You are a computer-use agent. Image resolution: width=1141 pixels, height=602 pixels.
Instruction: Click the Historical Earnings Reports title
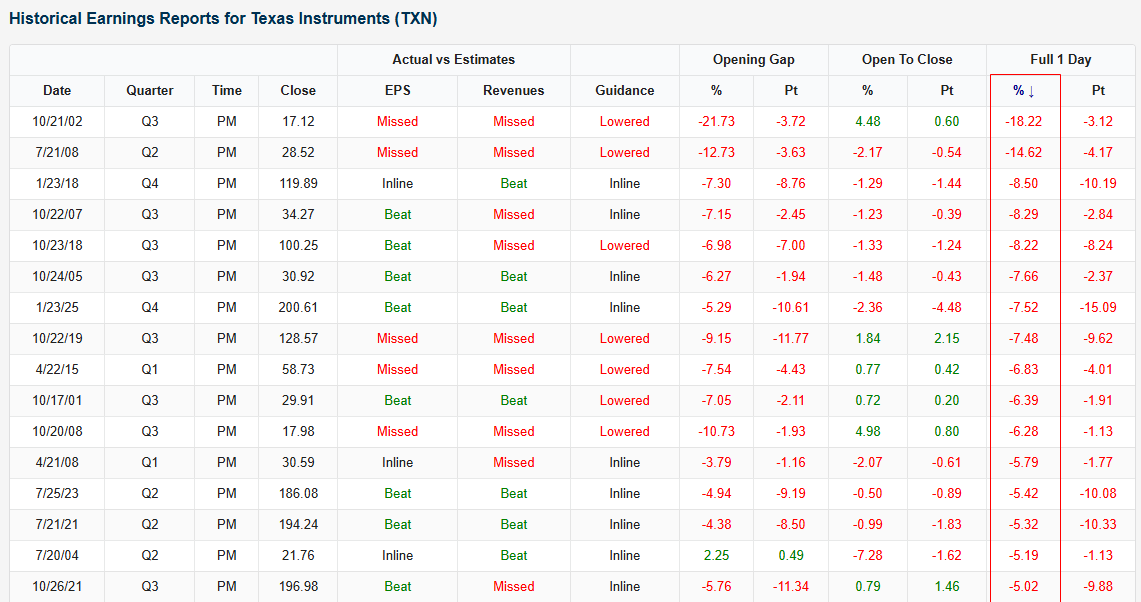click(223, 18)
